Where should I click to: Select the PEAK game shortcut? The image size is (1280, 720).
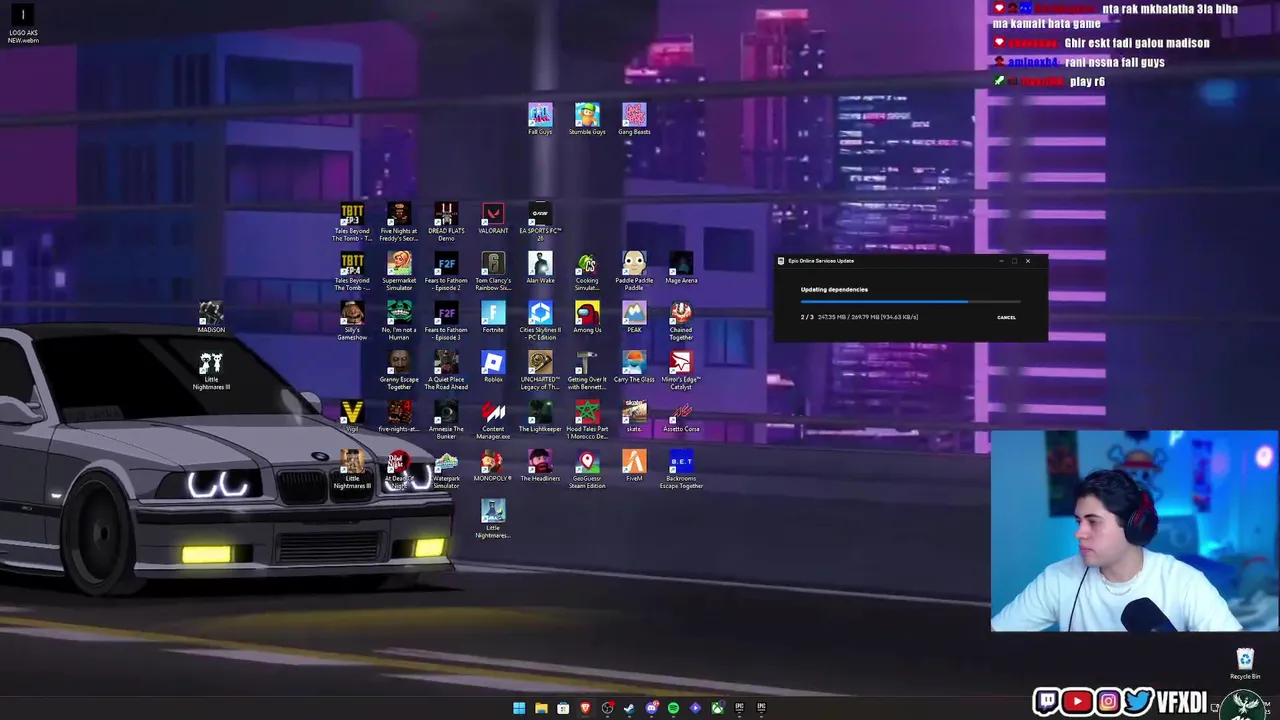pos(634,317)
